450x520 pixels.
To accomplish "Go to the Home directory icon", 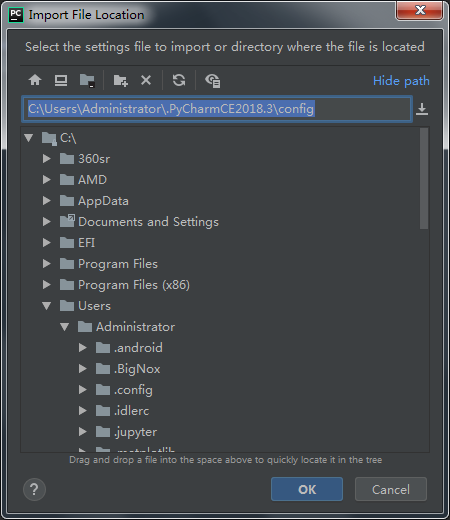I will (x=35, y=80).
